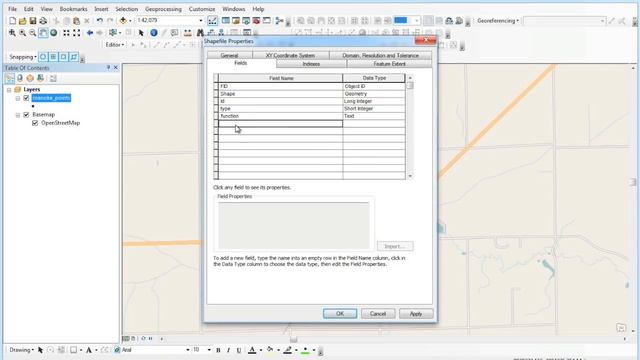Screen dimensions: 640x360
Task: Switch to the General tab
Action: 229,55
